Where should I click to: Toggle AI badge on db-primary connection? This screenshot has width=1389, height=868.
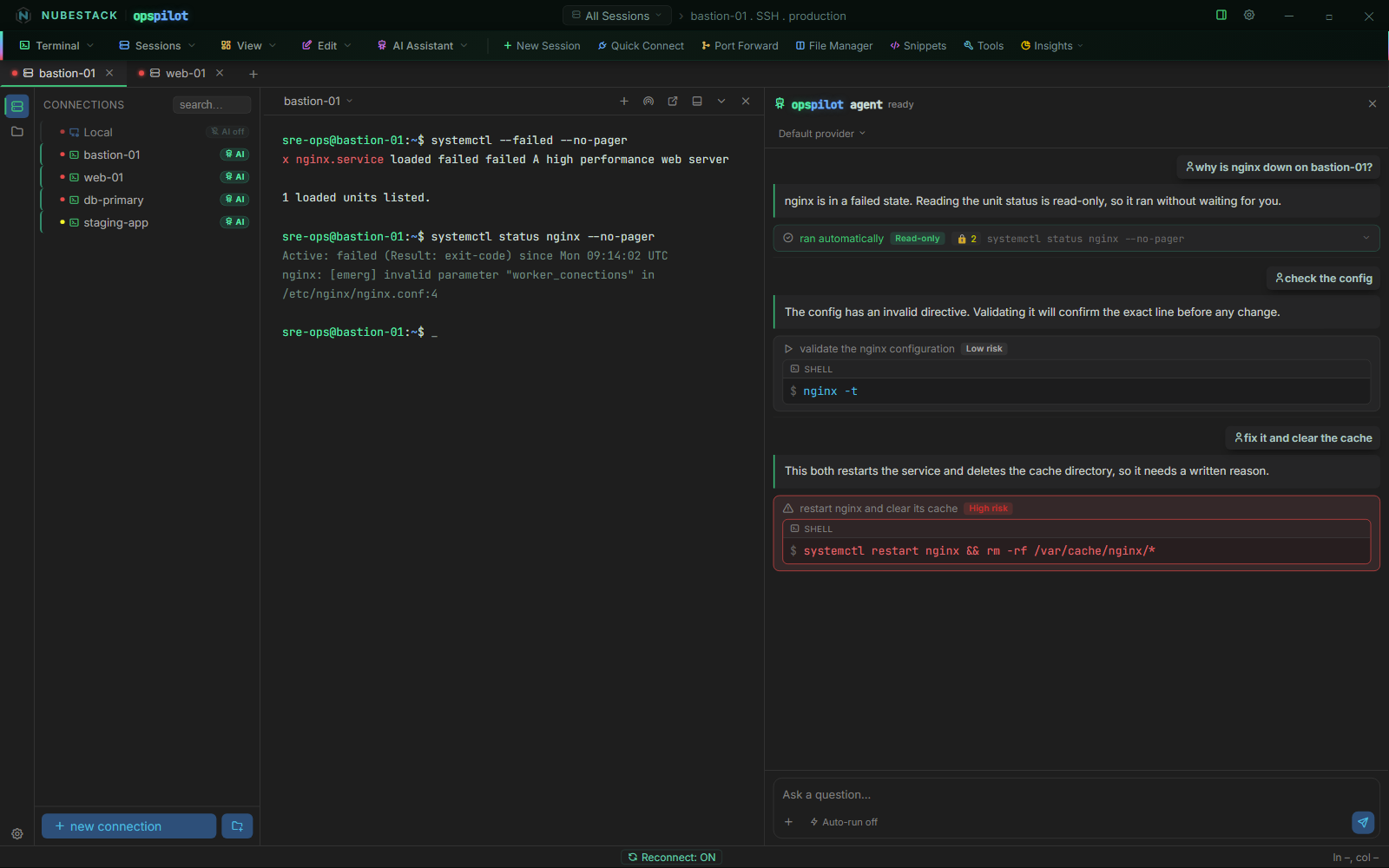[234, 200]
